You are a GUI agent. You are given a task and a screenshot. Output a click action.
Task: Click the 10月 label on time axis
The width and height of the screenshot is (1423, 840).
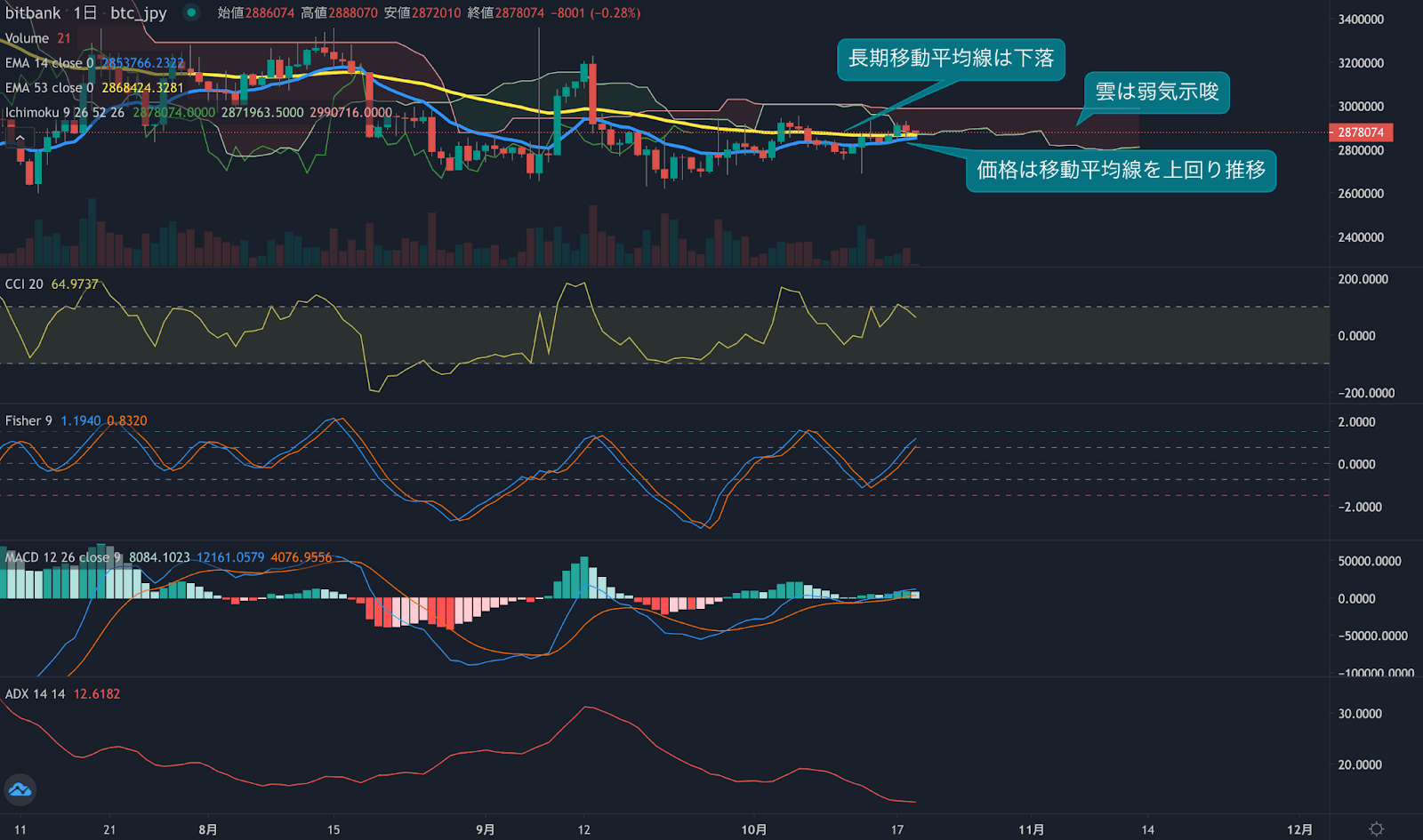point(753,829)
